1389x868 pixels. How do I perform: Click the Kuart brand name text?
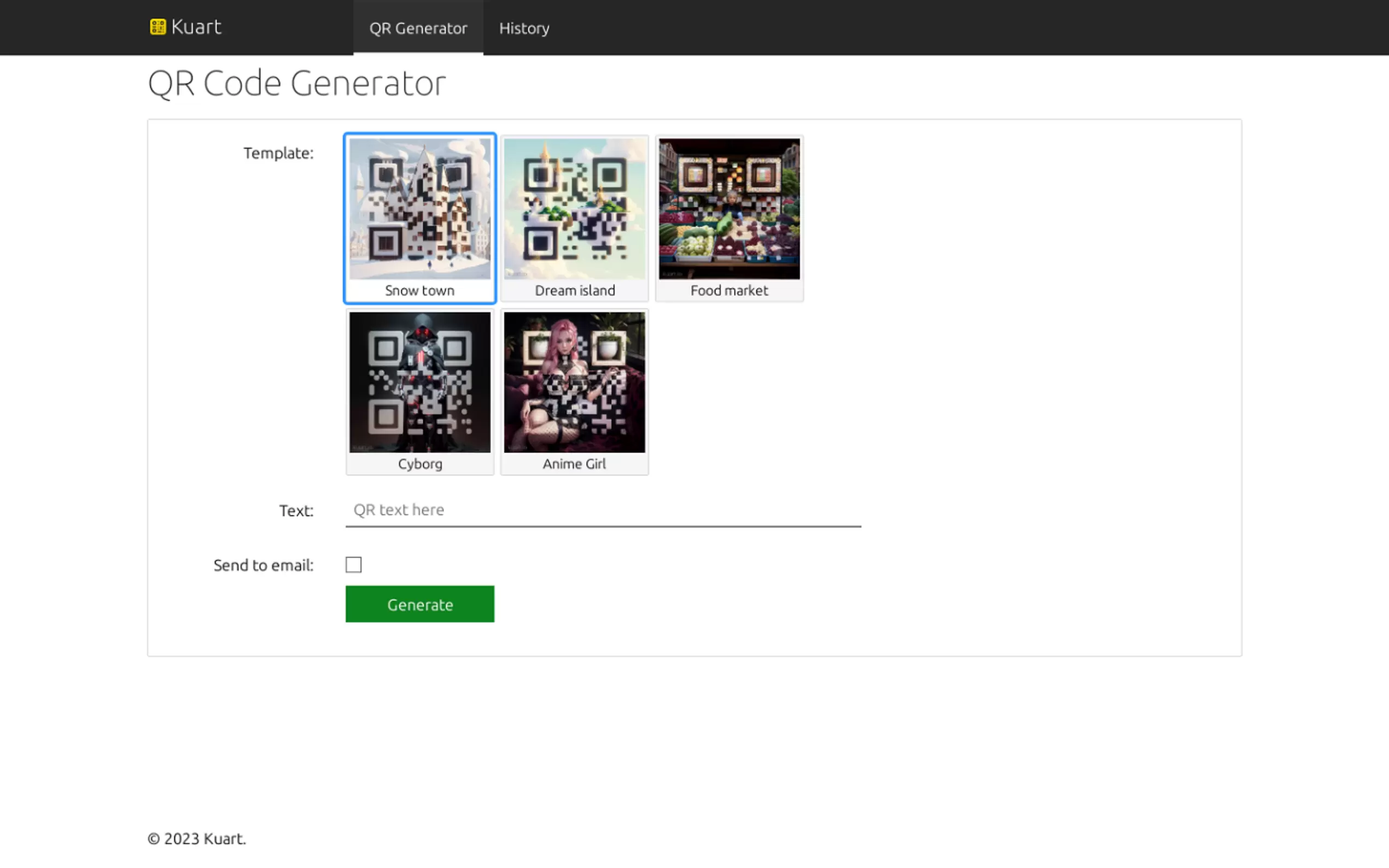pos(196,27)
